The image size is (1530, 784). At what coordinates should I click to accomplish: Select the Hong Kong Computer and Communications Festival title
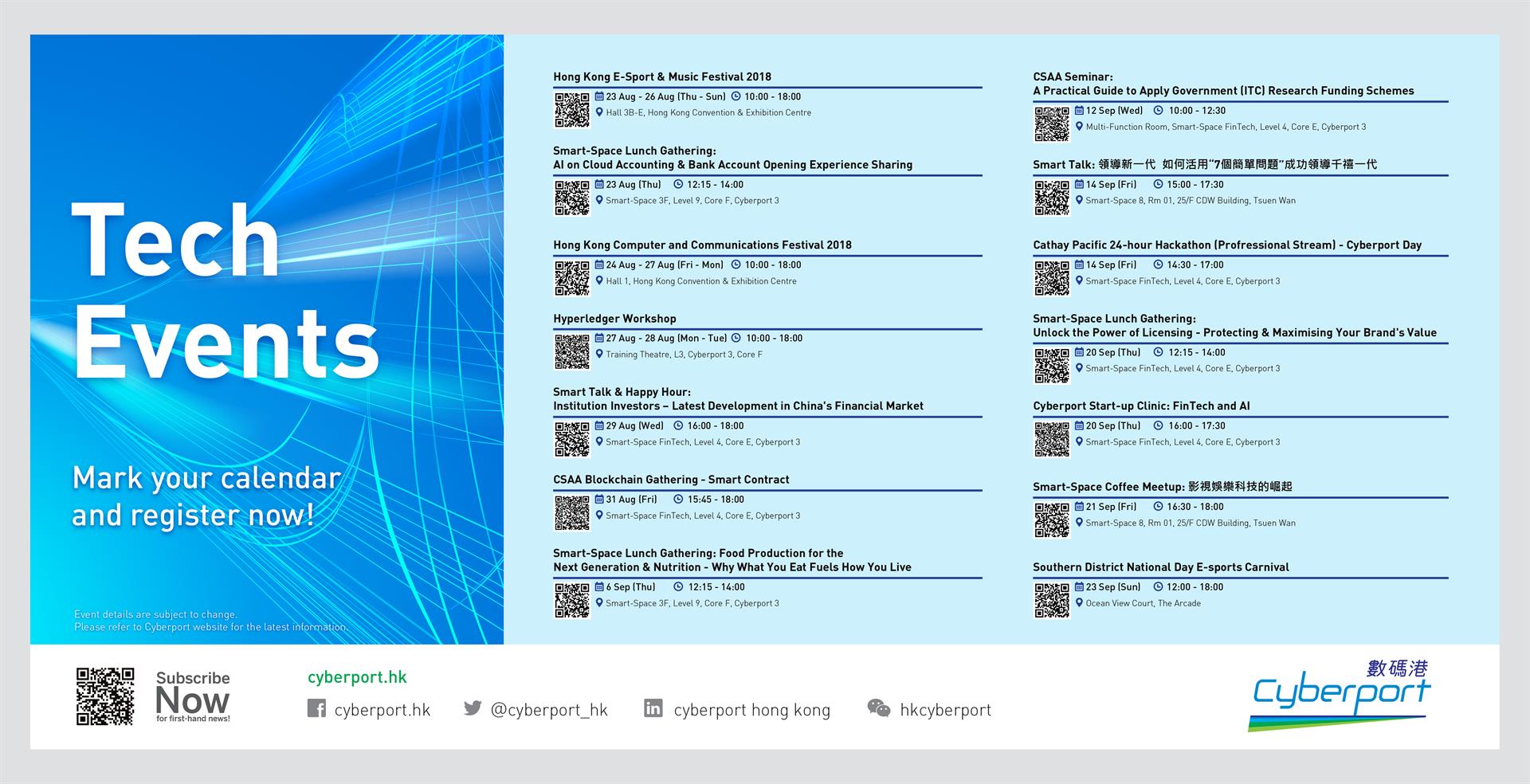click(x=702, y=245)
